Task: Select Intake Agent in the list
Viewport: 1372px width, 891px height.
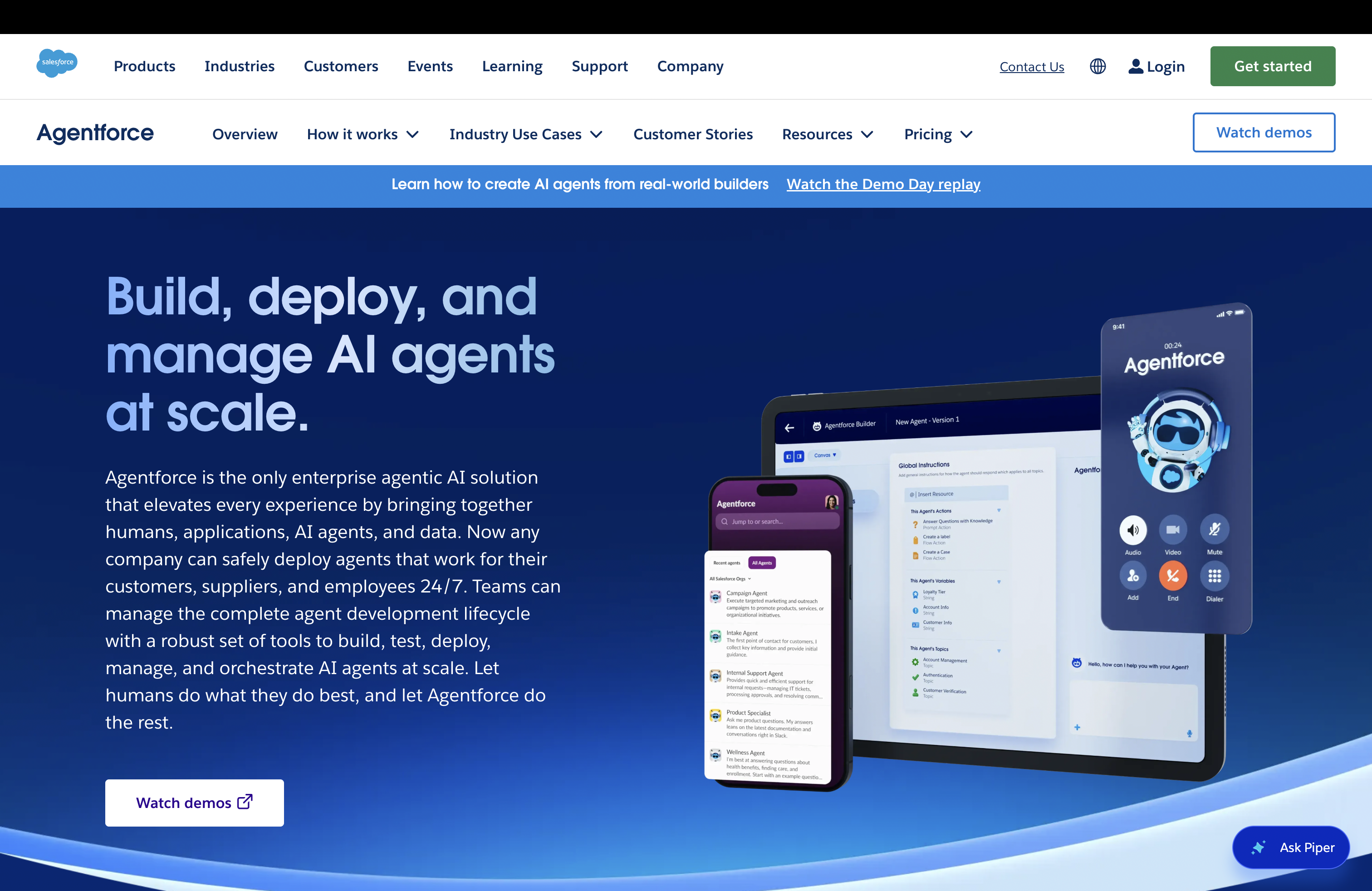Action: (x=767, y=643)
